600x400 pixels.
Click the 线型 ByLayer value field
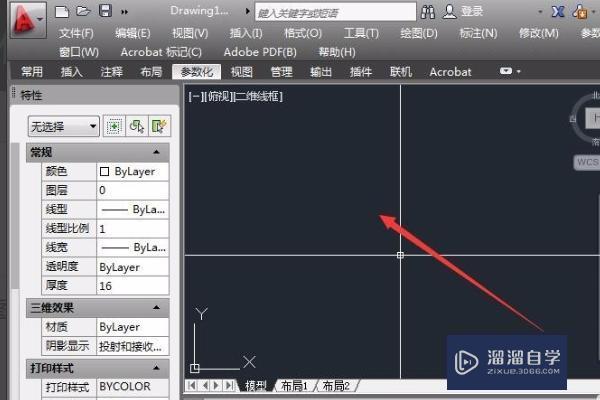[x=132, y=209]
